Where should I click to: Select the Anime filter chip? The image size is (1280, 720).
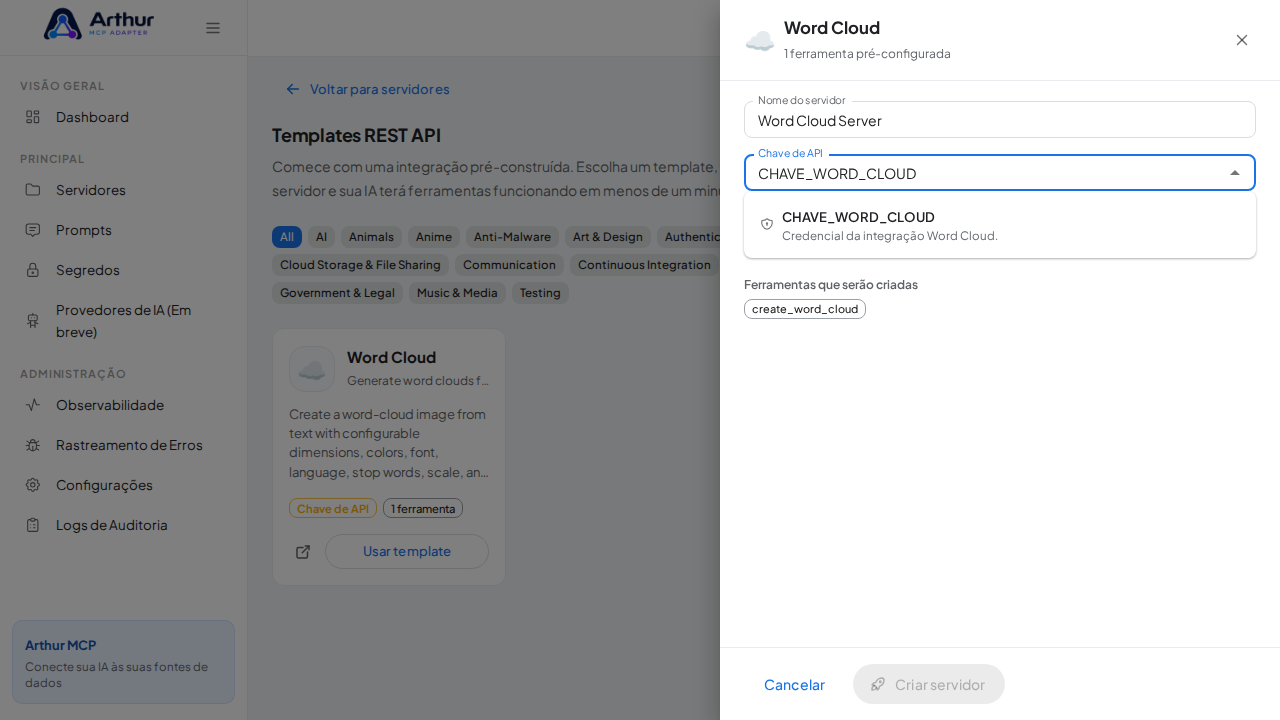(434, 237)
